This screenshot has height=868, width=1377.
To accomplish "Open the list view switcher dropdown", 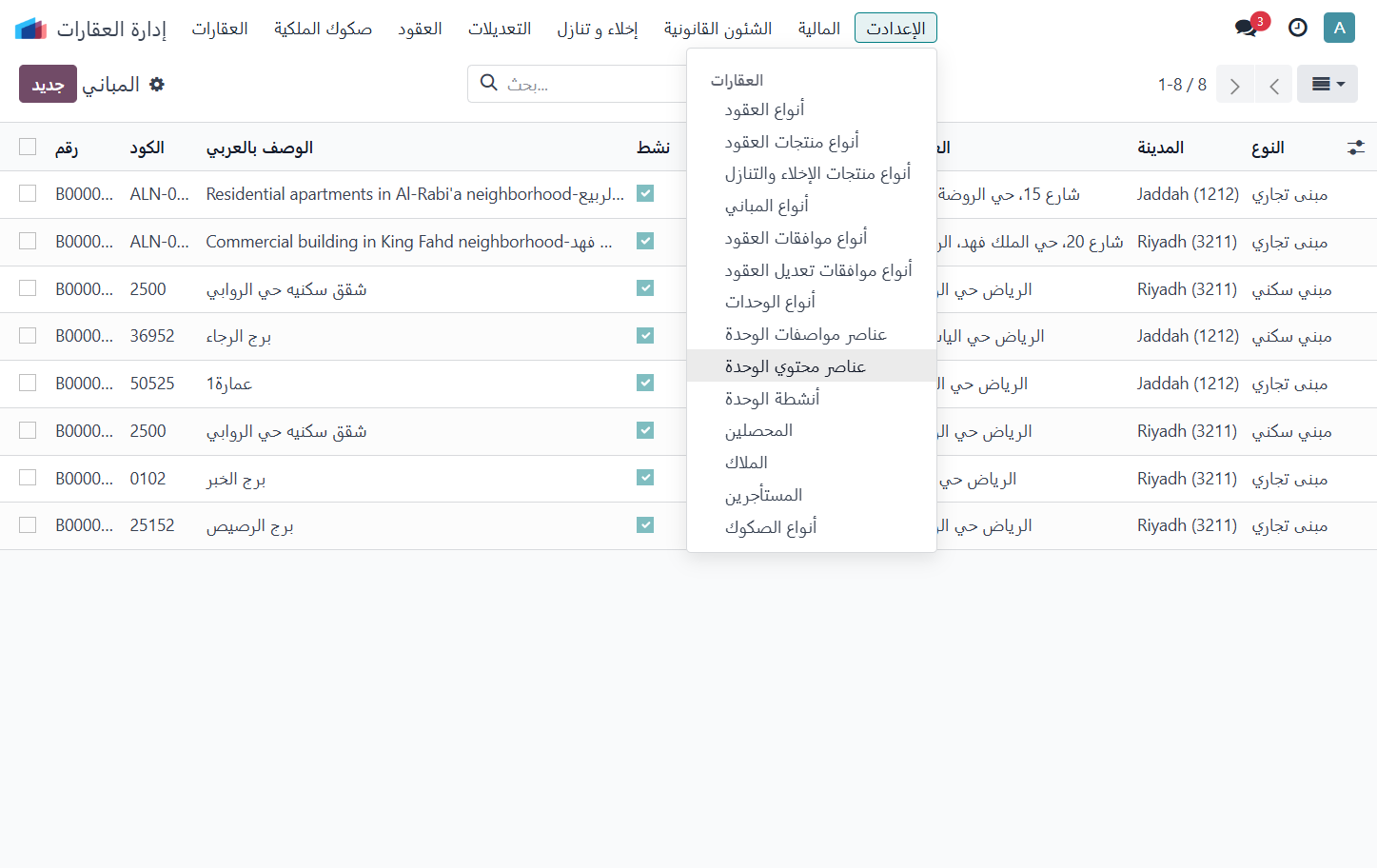I will click(x=1328, y=85).
